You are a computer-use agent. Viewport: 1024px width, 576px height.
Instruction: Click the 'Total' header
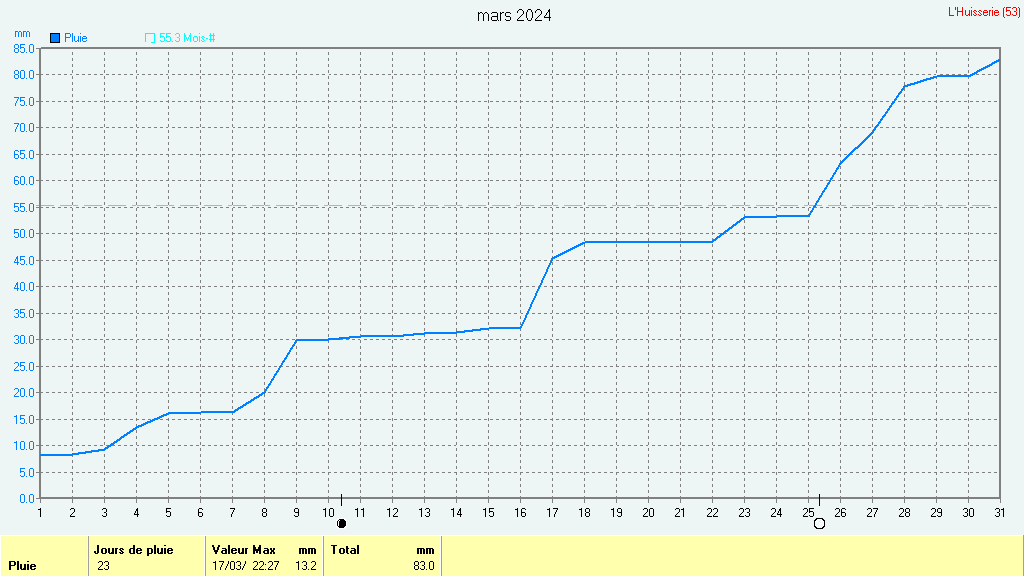345,550
